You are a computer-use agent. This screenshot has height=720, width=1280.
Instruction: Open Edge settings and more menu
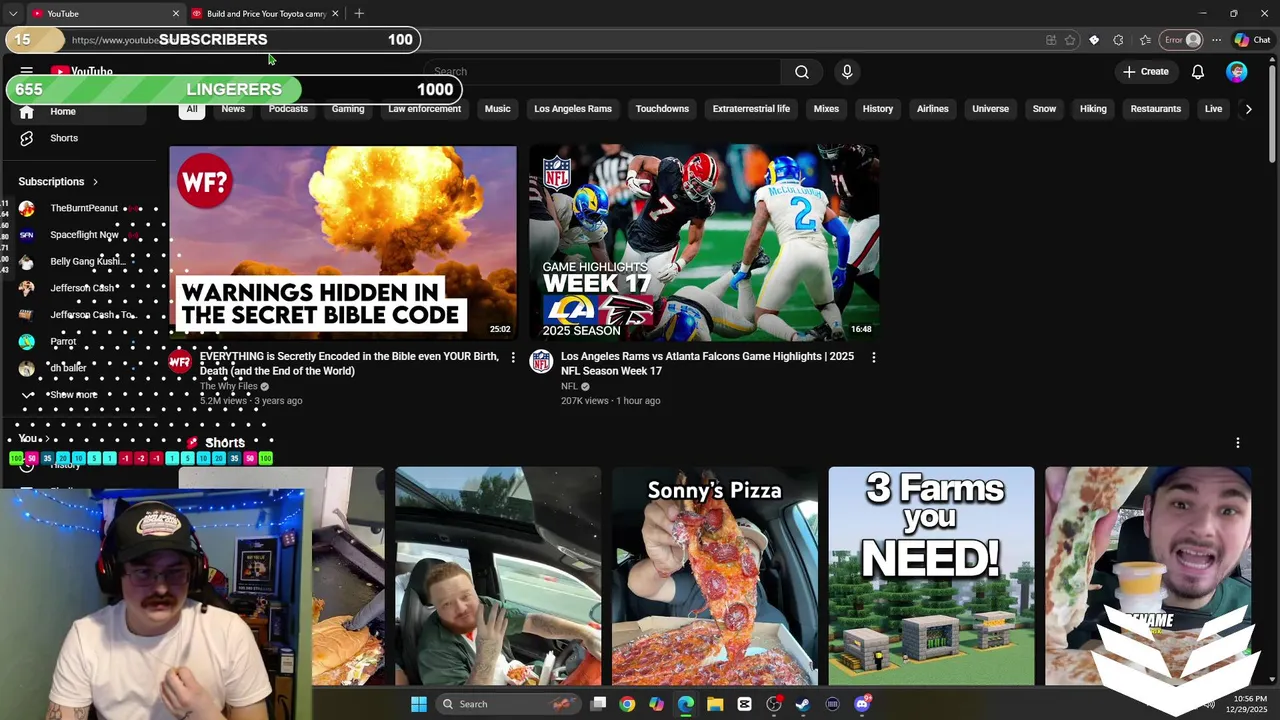coord(1216,40)
